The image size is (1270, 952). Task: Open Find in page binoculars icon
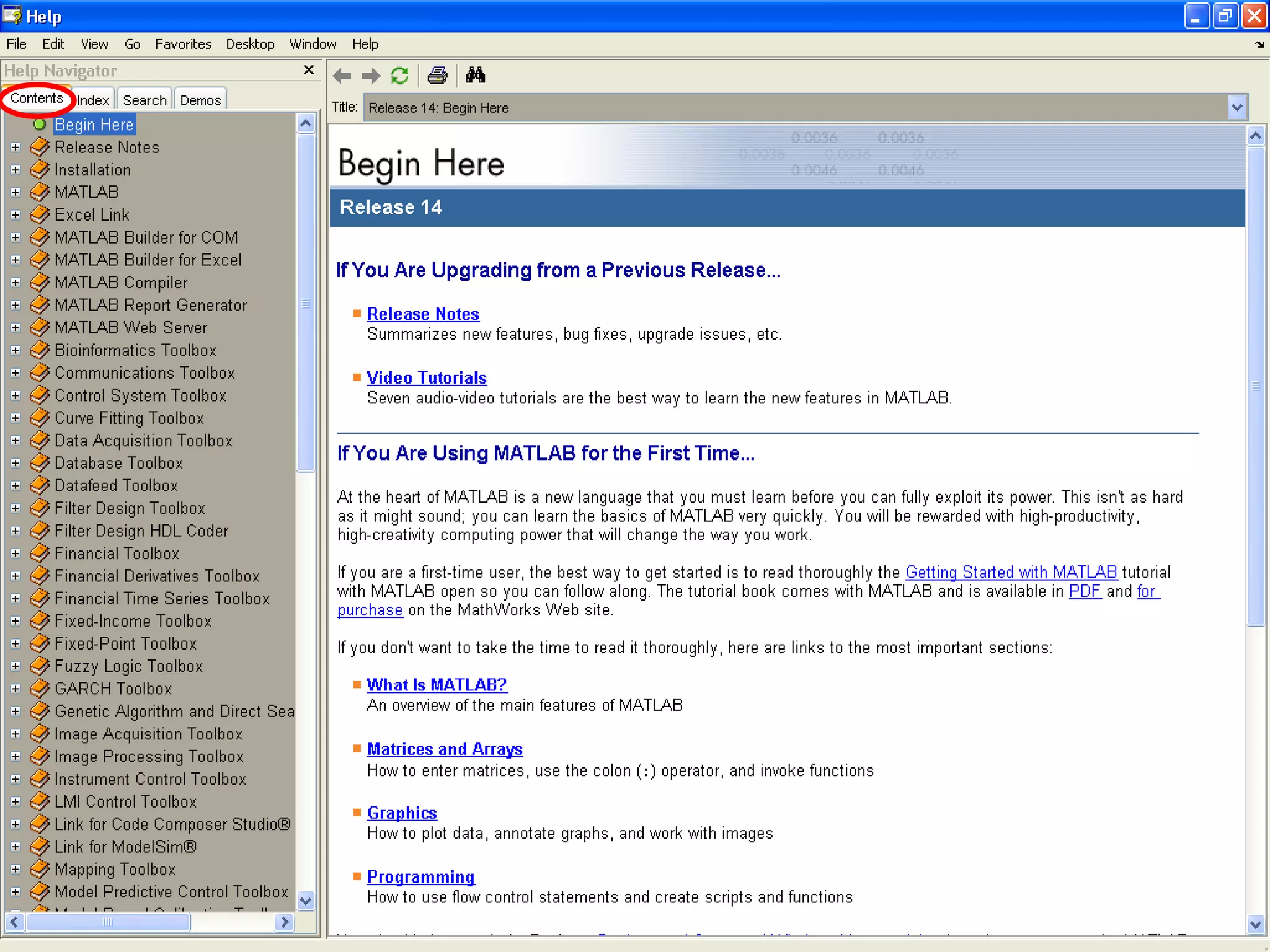[475, 76]
